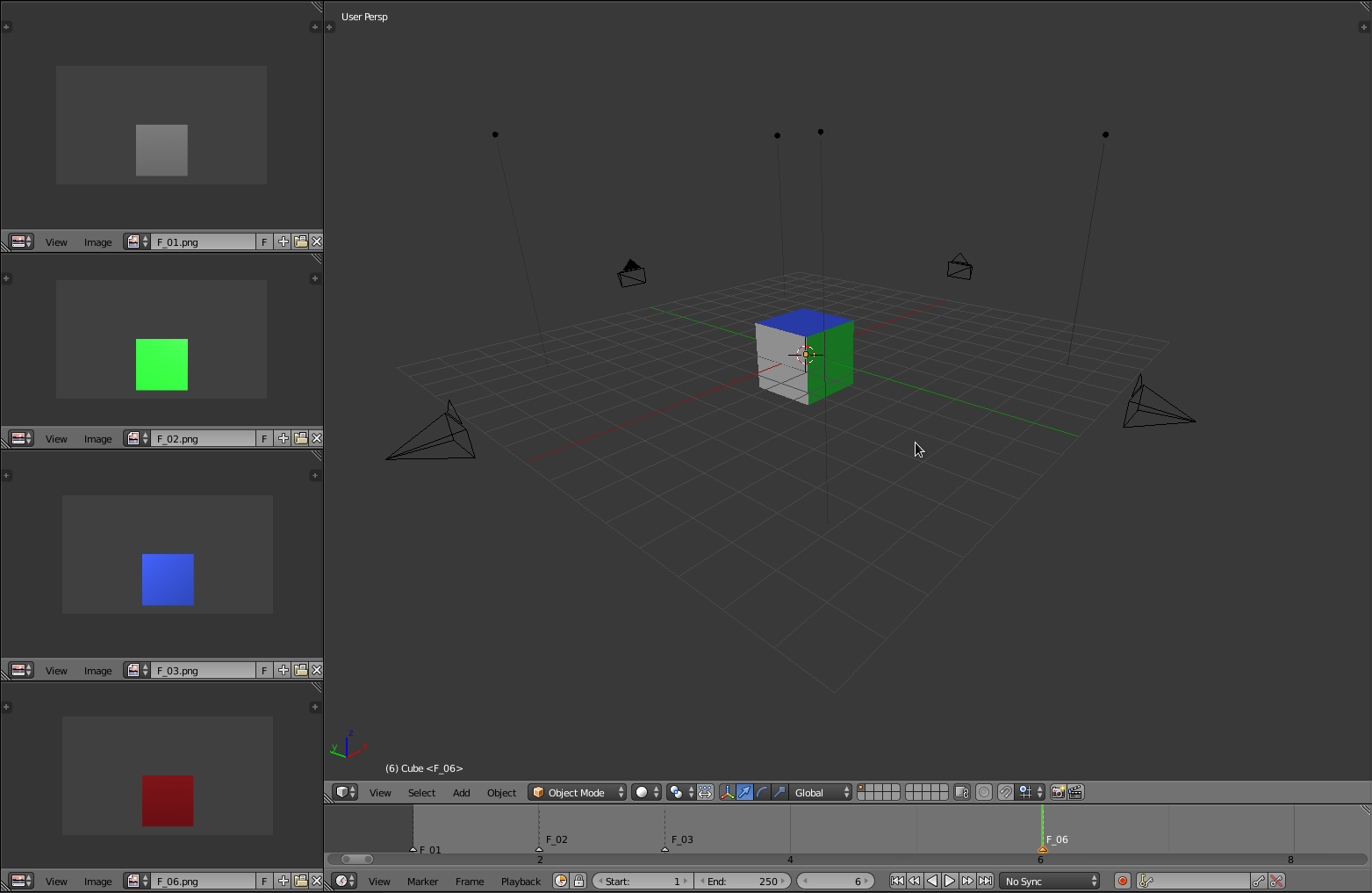Jump to the first frame
Image resolution: width=1372 pixels, height=893 pixels.
[897, 881]
